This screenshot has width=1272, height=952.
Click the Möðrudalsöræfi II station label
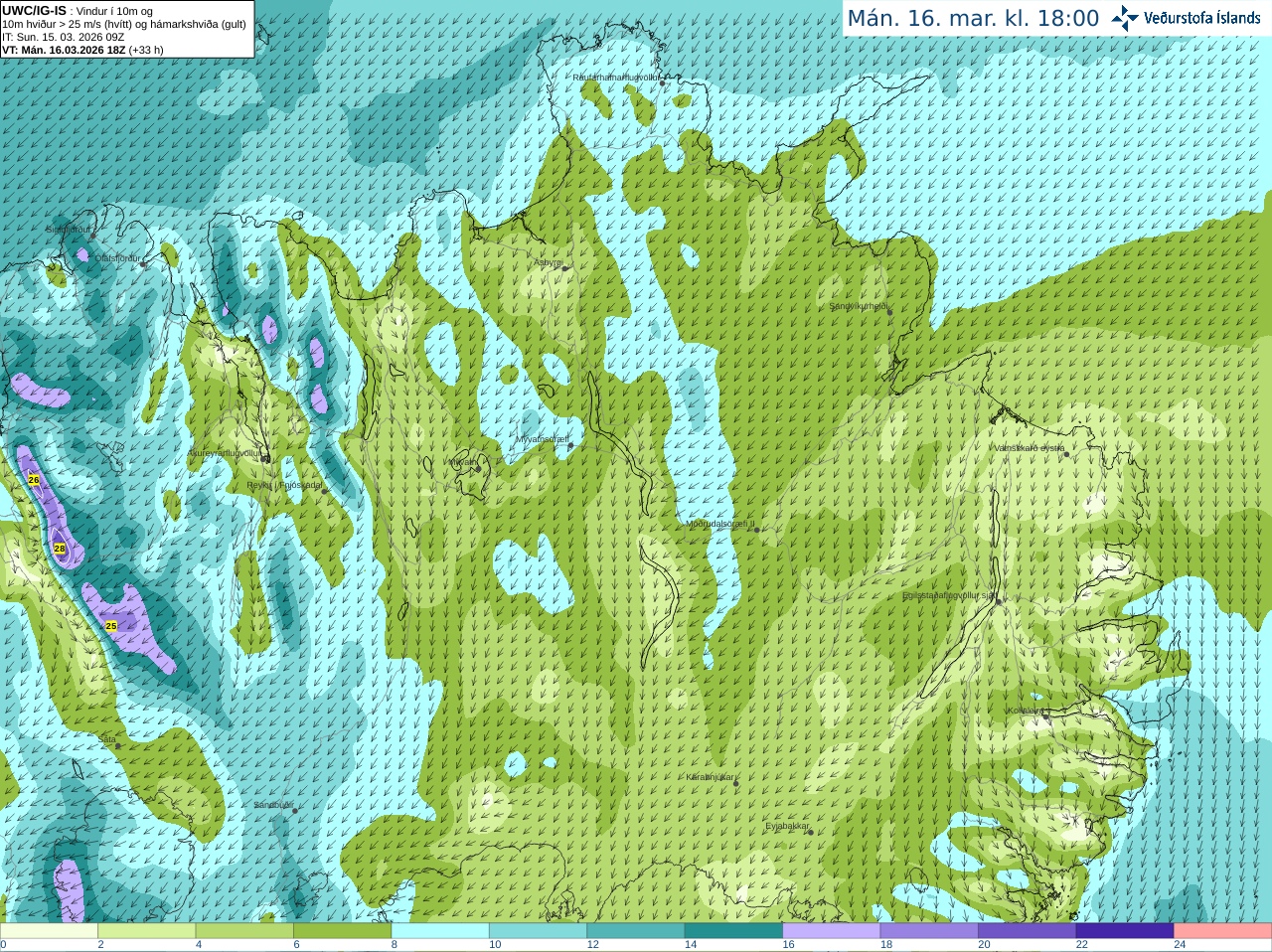pos(720,524)
